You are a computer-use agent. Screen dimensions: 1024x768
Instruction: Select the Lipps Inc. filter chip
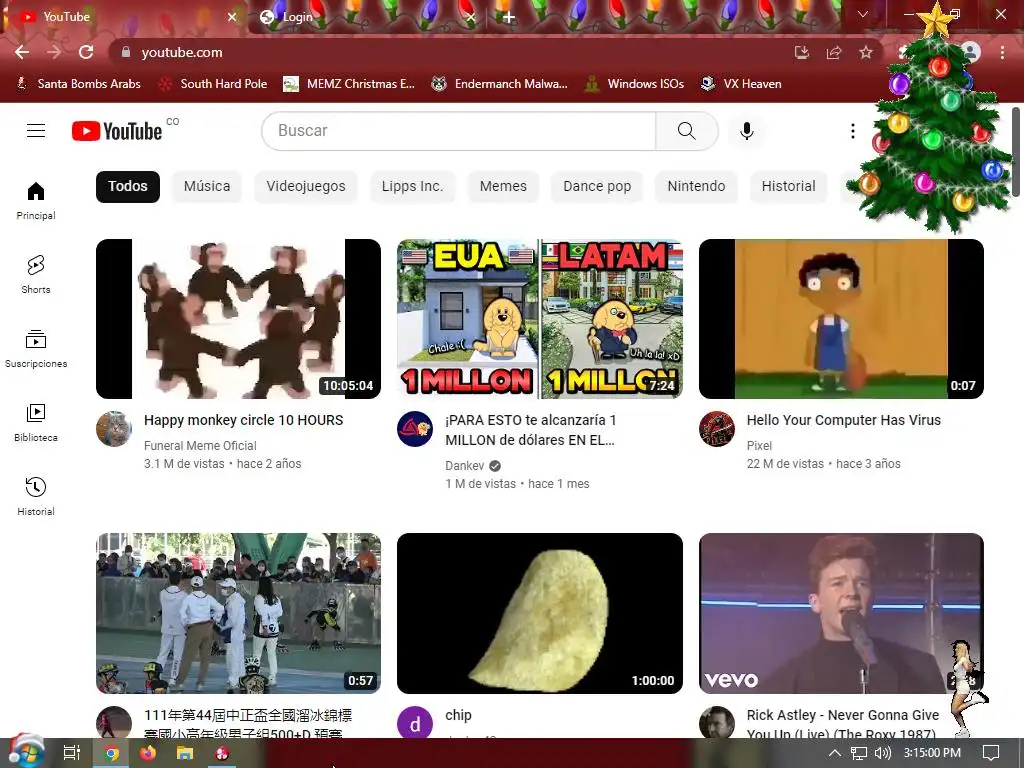point(412,186)
